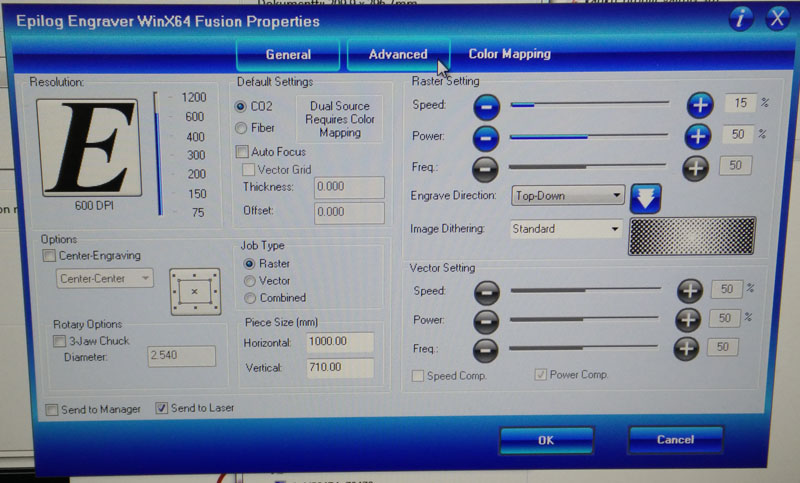The width and height of the screenshot is (800, 483).
Task: Increase Raster Freq with plus button
Action: pyautogui.click(x=695, y=168)
